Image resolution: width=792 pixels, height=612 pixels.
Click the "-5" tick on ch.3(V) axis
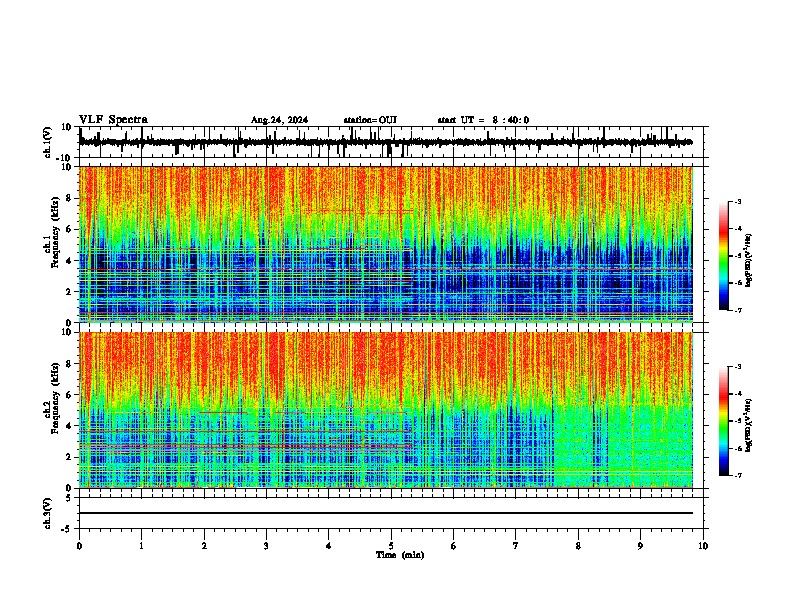(67, 529)
